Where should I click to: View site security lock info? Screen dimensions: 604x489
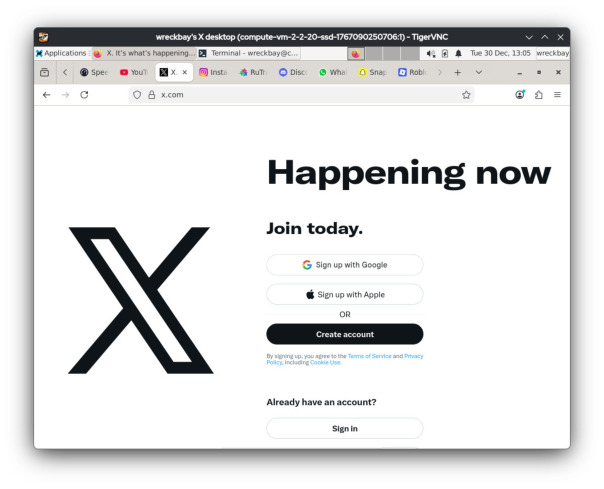[x=152, y=95]
